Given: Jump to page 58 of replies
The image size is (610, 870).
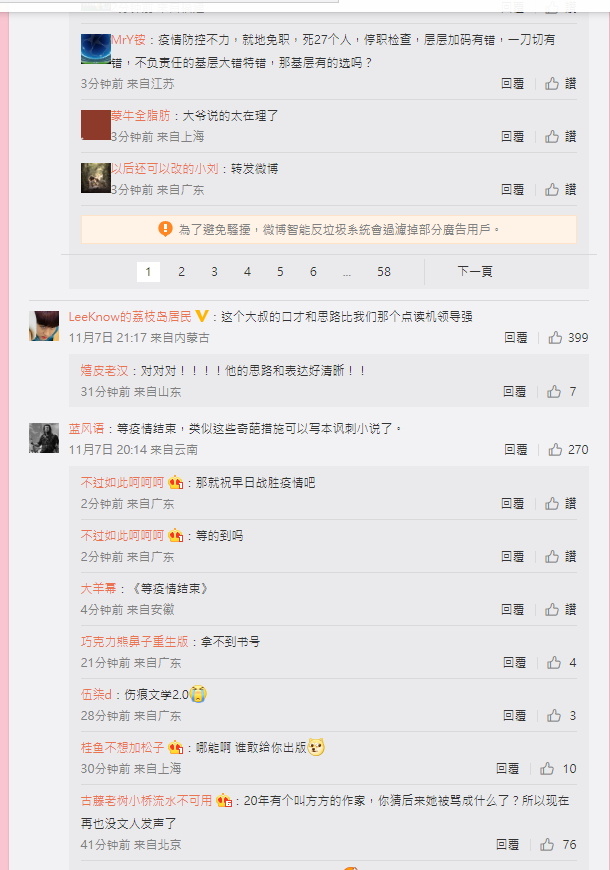Looking at the screenshot, I should click(x=384, y=272).
